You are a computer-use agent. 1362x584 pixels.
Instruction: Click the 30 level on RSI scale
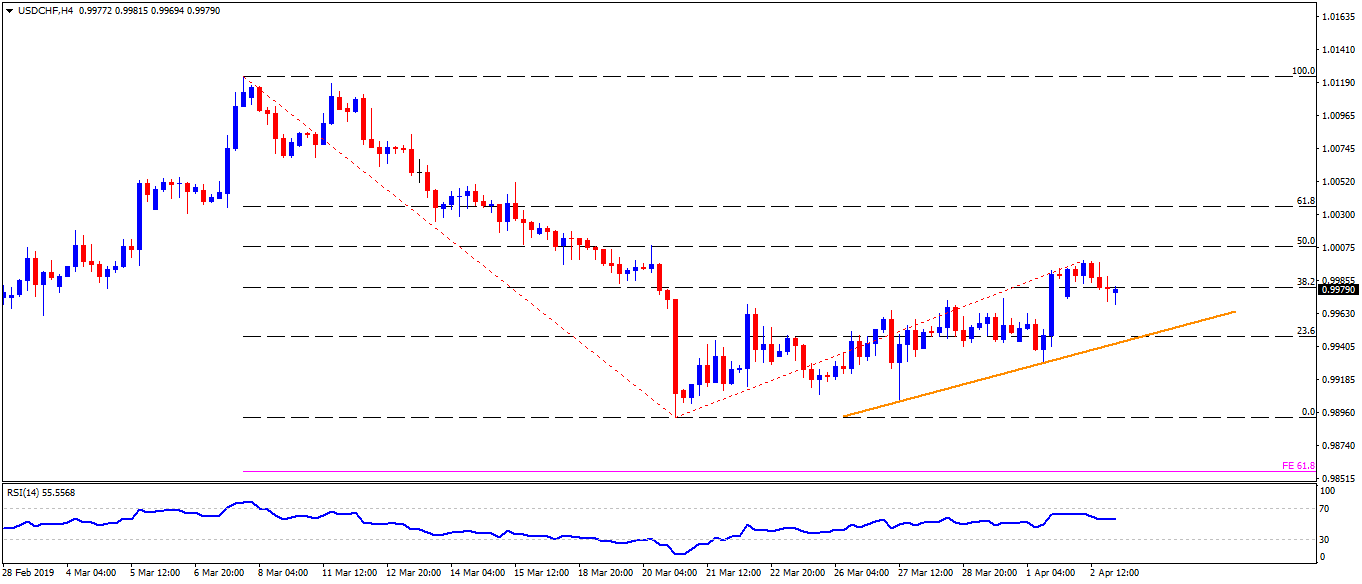1326,539
